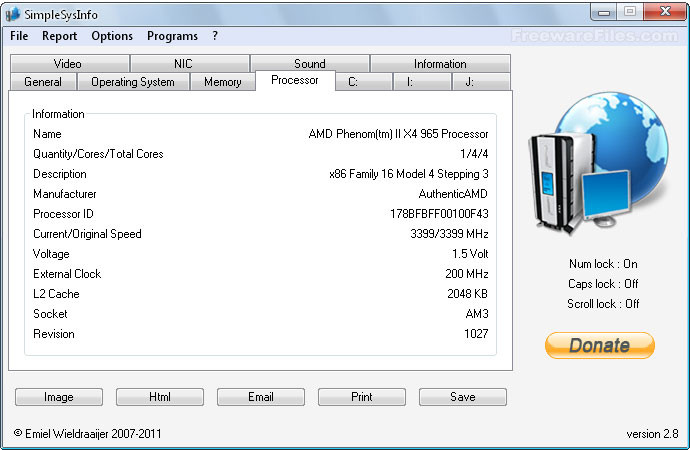690x450 pixels.
Task: Click the SimpleSysInfo title bar icon
Action: (x=13, y=14)
